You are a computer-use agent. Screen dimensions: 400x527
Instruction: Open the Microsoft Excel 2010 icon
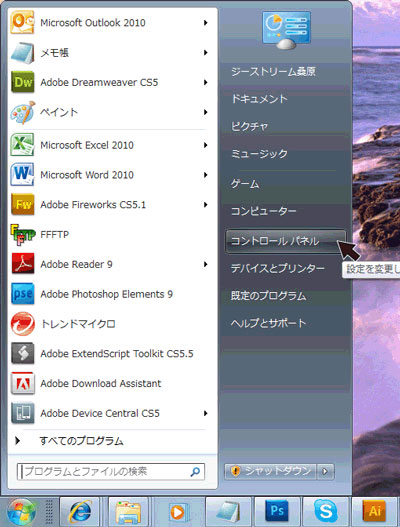coord(22,145)
